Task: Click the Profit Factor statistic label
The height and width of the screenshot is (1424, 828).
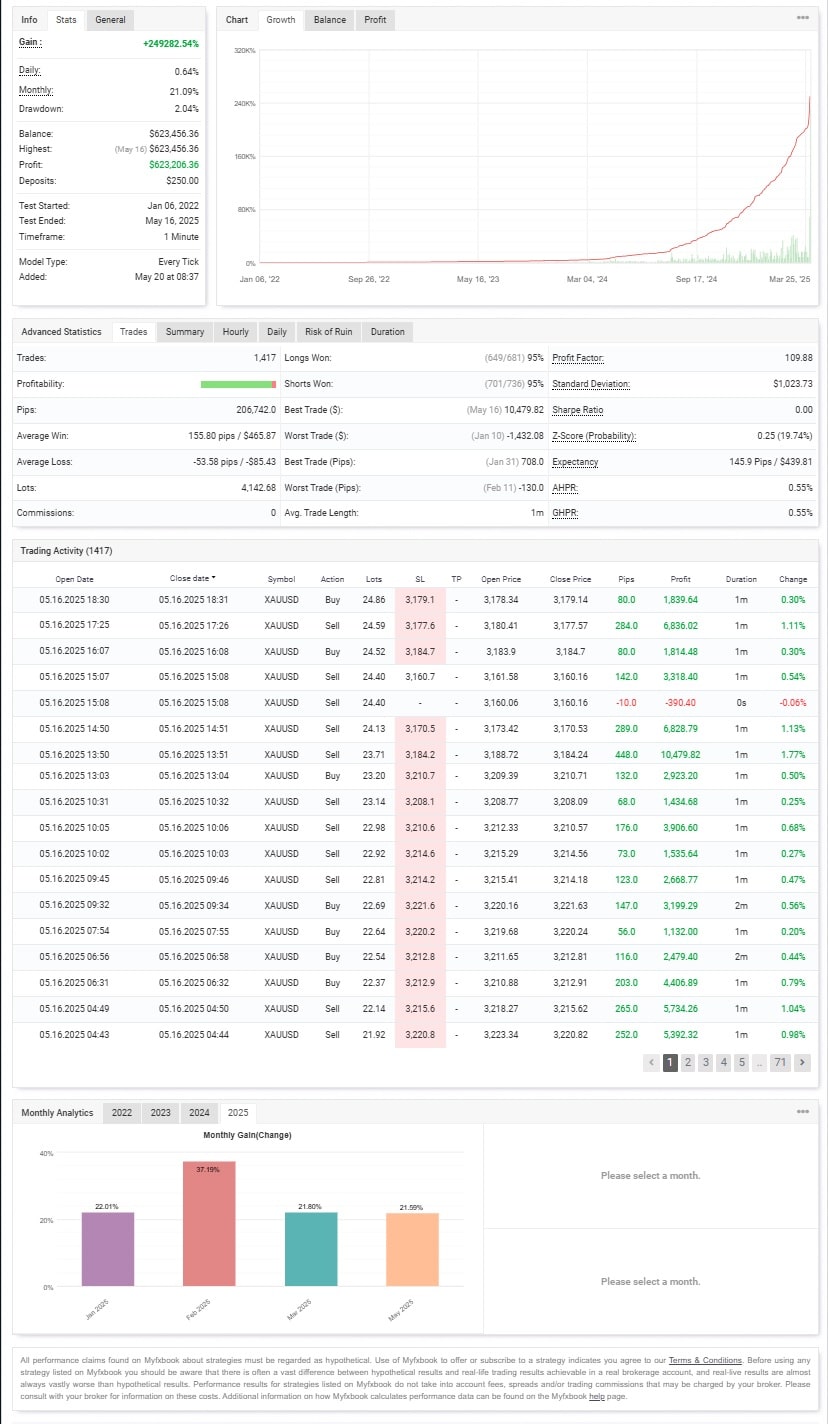Action: 578,358
